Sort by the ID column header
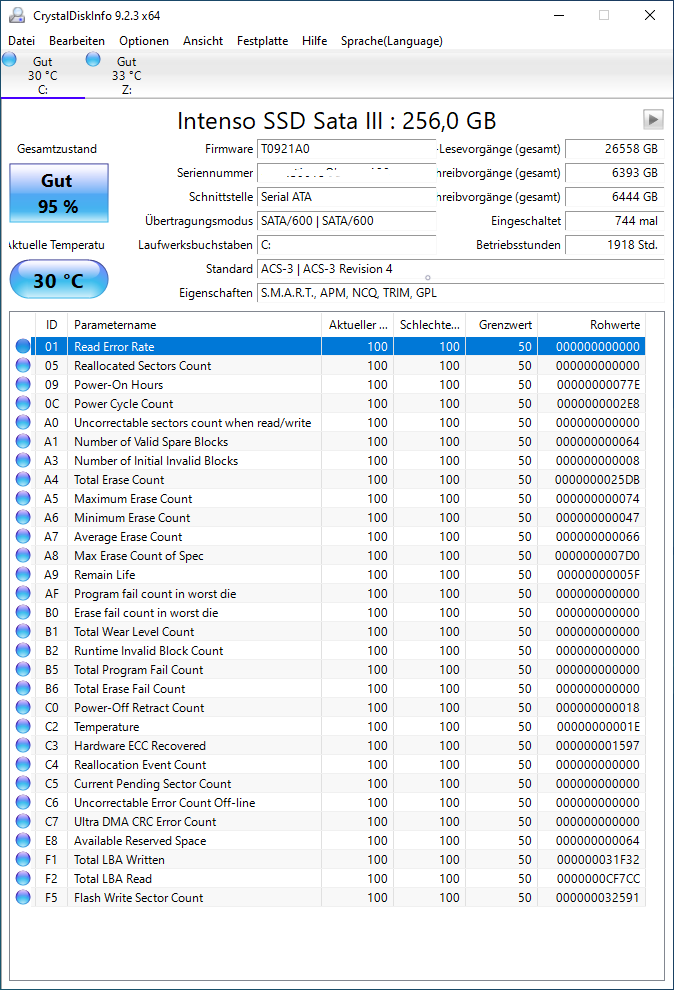The height and width of the screenshot is (990, 674). coord(51,325)
